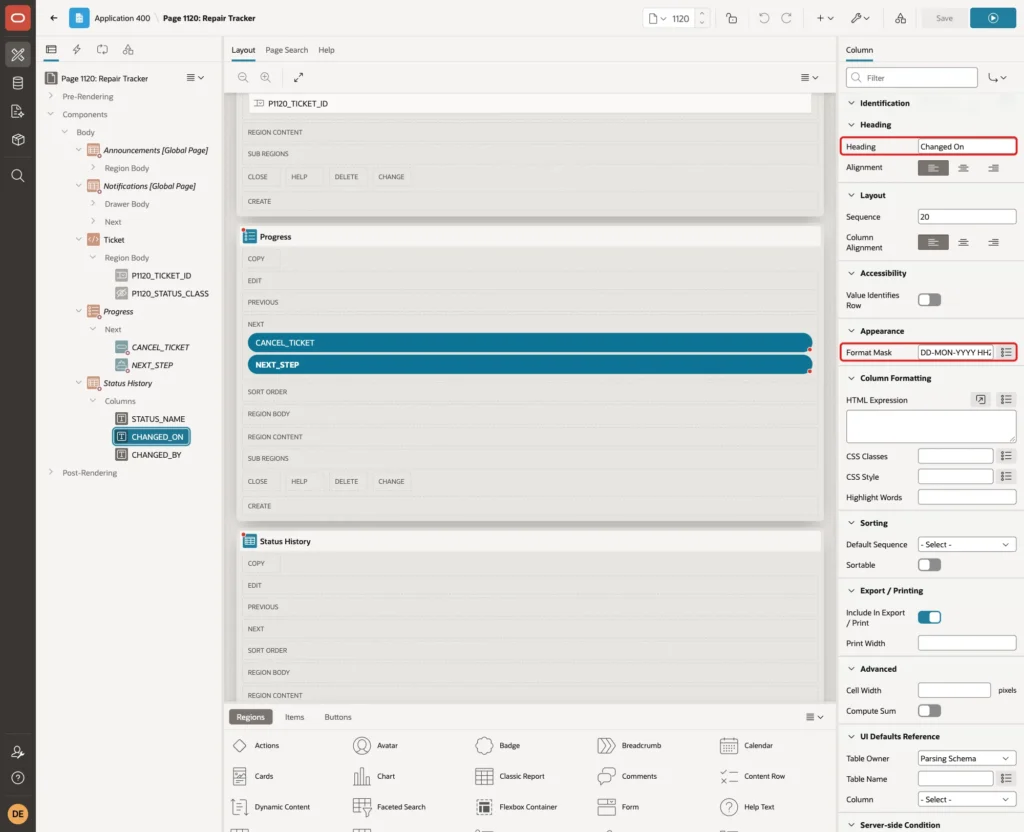Click the property Filter search field

pyautogui.click(x=912, y=78)
